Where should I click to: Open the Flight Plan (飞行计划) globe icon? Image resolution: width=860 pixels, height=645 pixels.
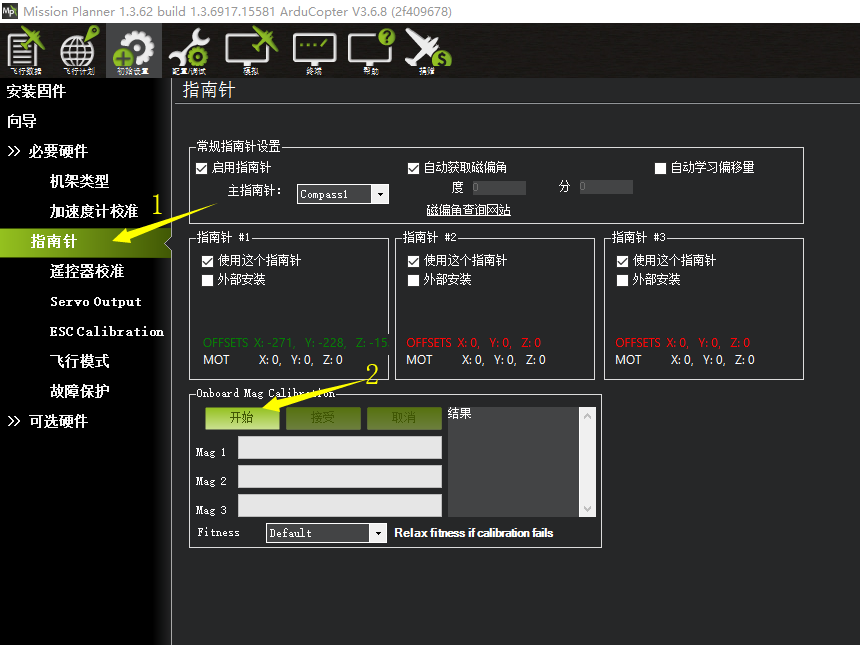point(79,50)
